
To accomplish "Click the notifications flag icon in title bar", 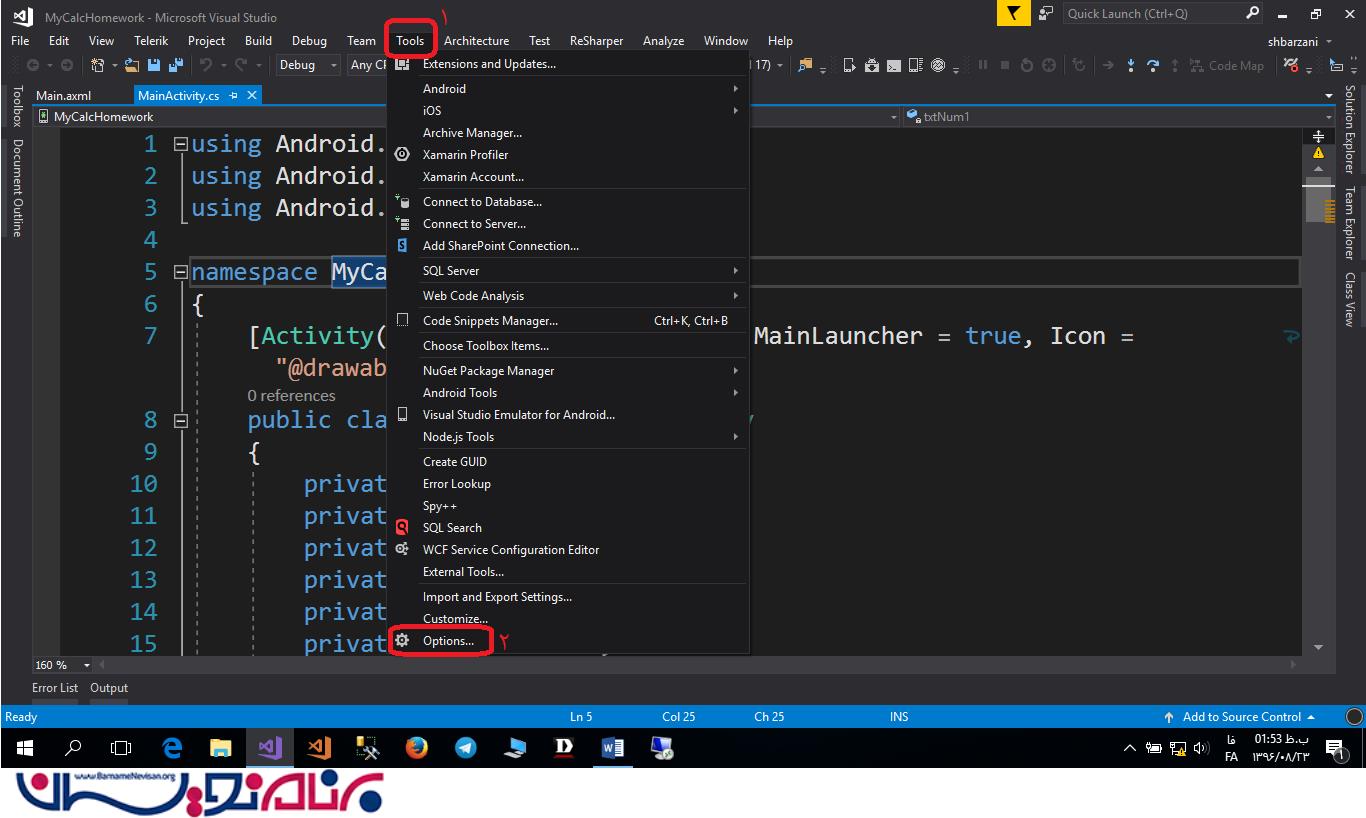I will [1014, 14].
